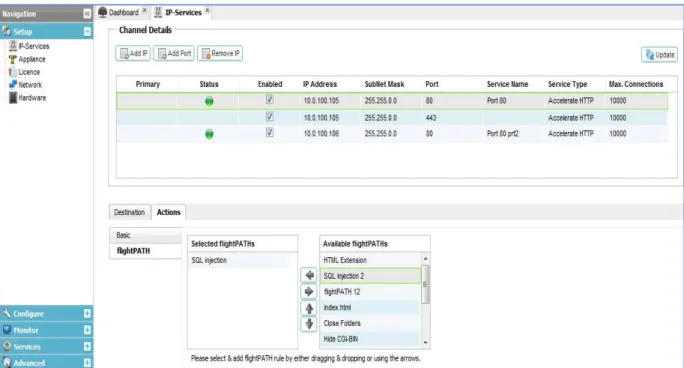Viewport: 684px width, 368px height.
Task: Toggle Enabled checkbox for Port 80 row
Action: click(x=270, y=99)
